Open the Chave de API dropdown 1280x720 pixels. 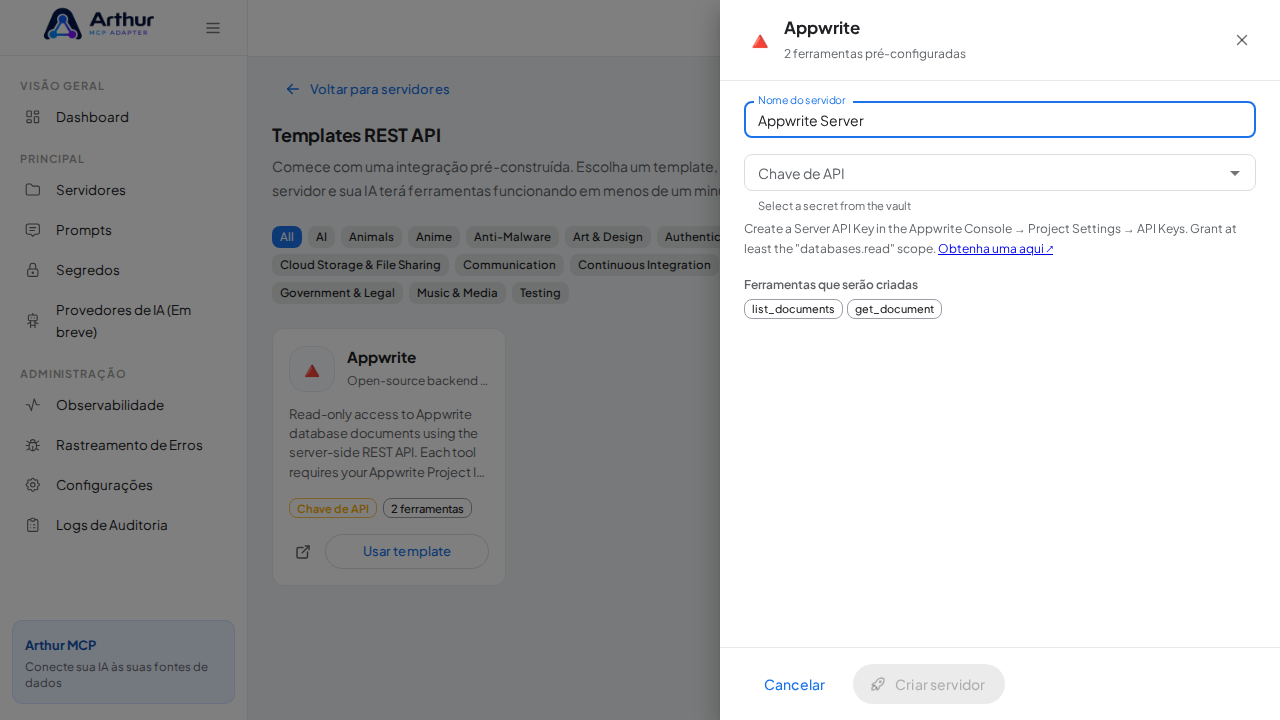1000,173
